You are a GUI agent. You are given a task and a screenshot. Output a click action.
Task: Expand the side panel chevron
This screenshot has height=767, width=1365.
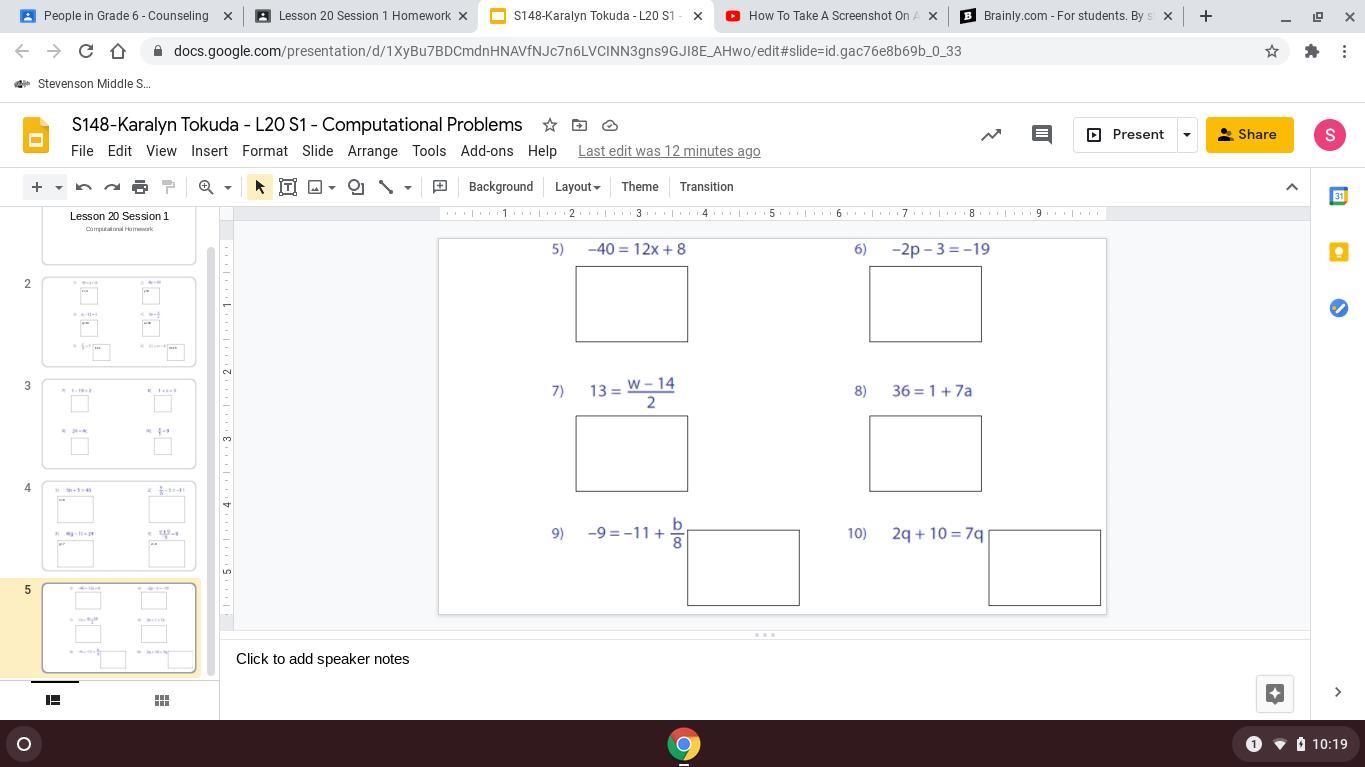pyautogui.click(x=1338, y=692)
